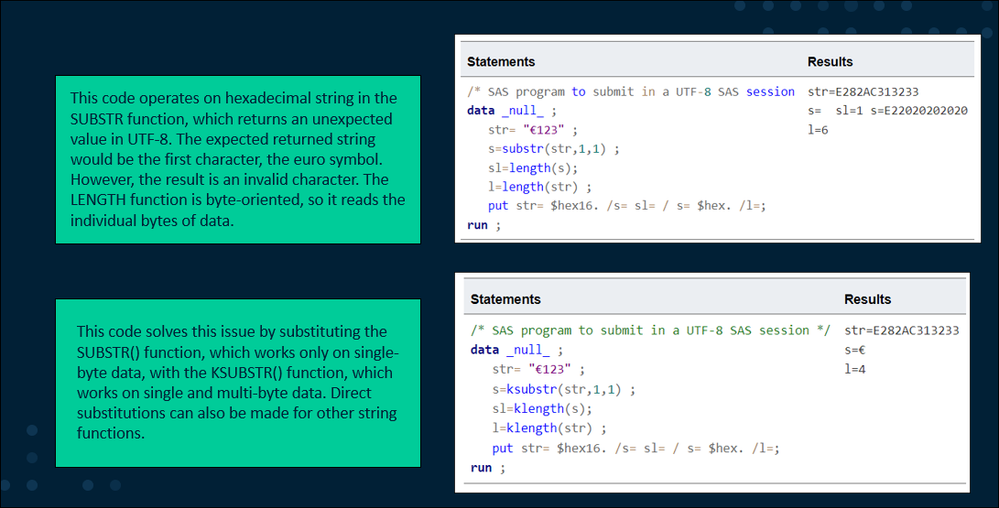Click the "Direct substitutions can also be made" sentence
This screenshot has height=508, width=999.
238,414
